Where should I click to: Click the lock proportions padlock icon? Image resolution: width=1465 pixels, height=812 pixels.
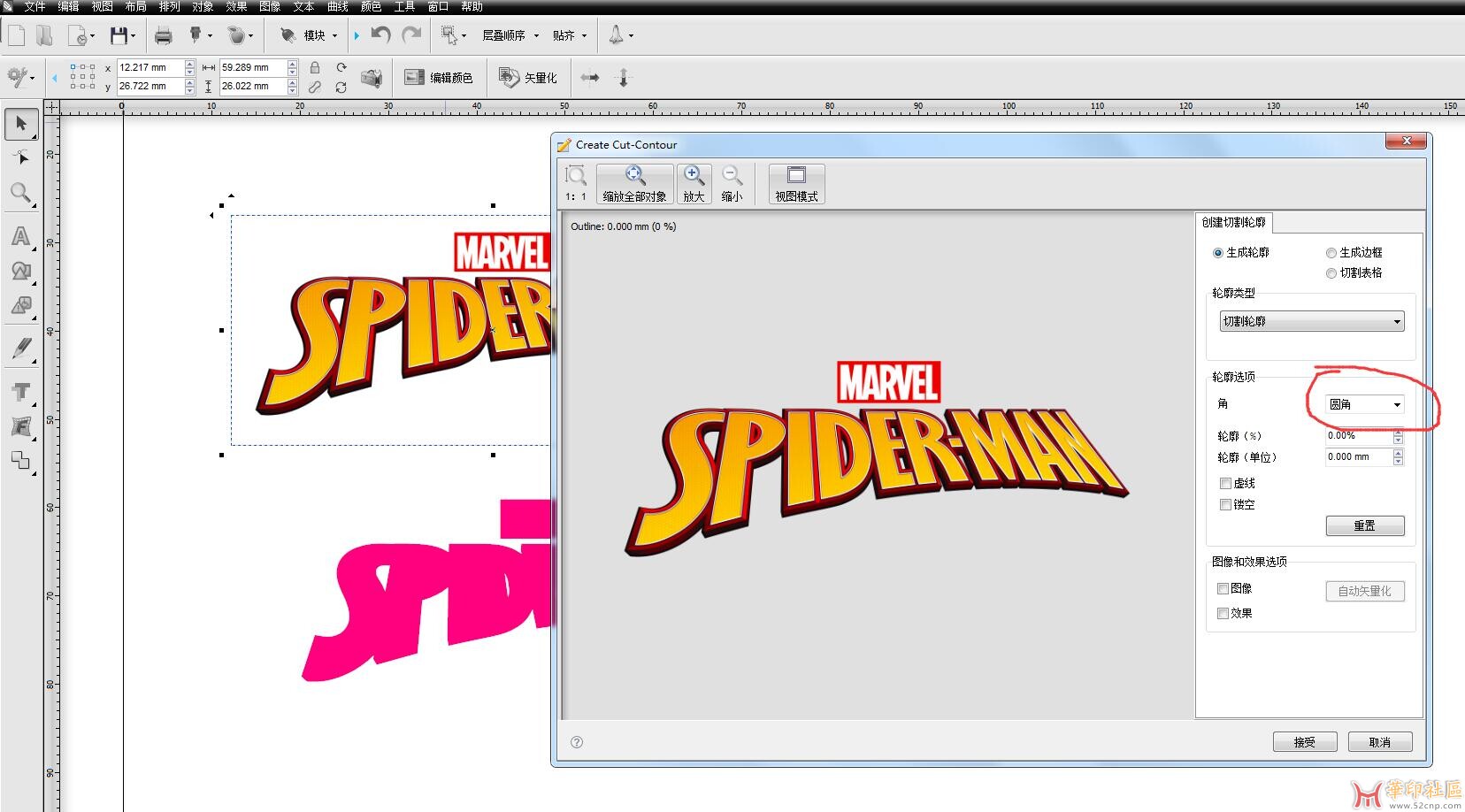click(x=315, y=68)
